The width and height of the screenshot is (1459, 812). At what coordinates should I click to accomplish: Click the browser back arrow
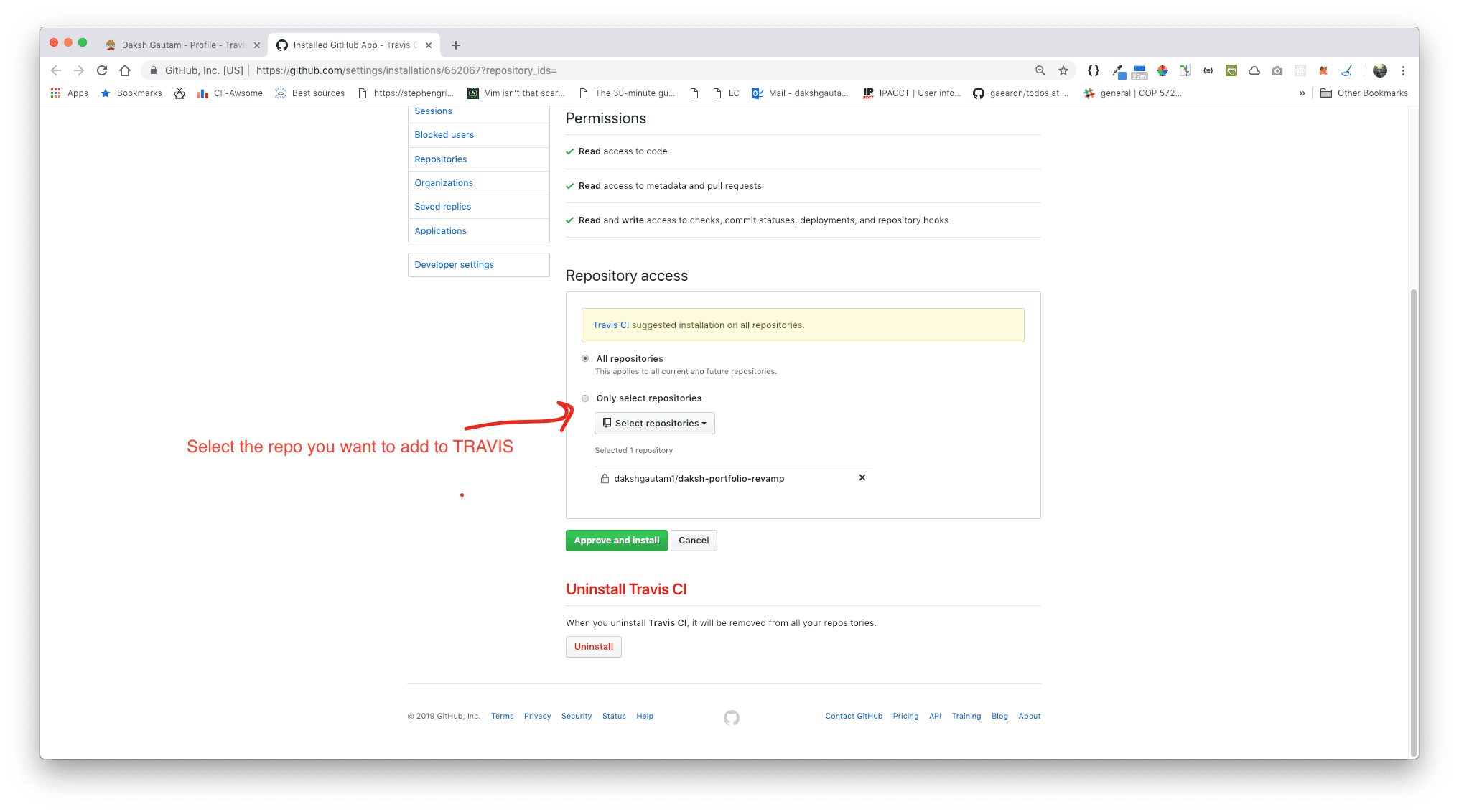[x=56, y=70]
